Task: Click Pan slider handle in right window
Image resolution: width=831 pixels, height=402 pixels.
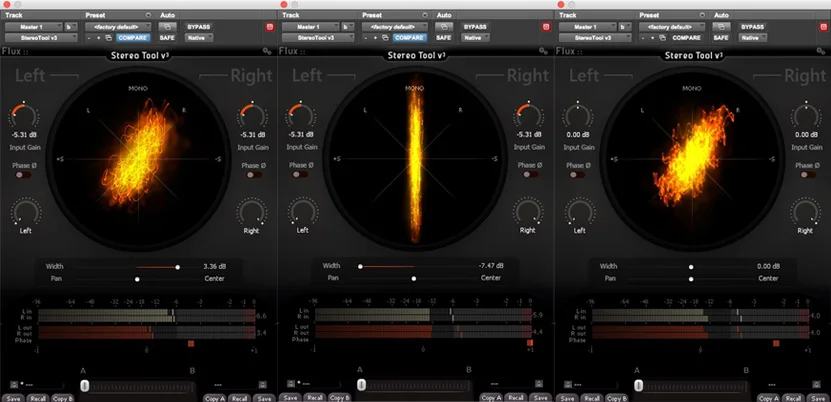Action: (x=691, y=279)
